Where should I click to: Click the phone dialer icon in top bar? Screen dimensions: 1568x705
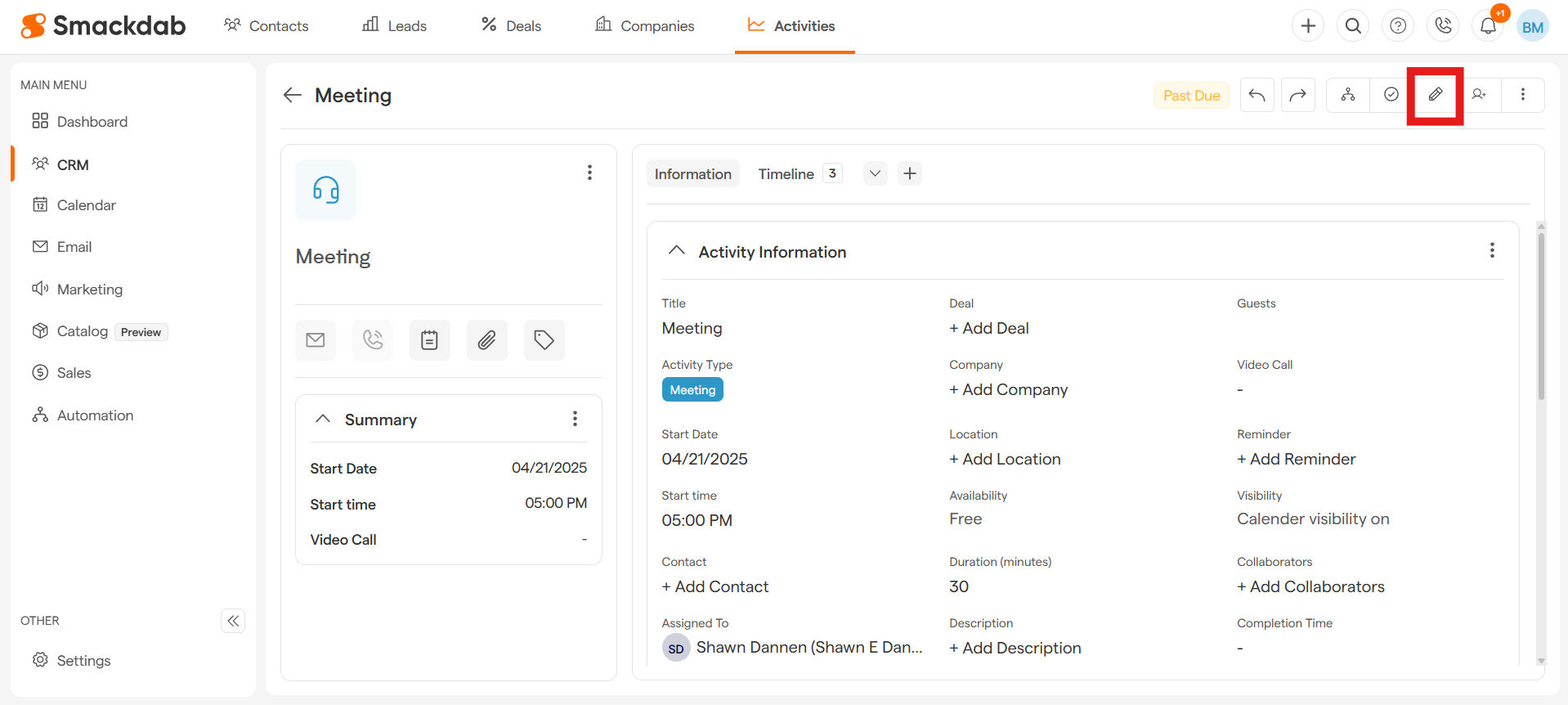[x=1443, y=26]
